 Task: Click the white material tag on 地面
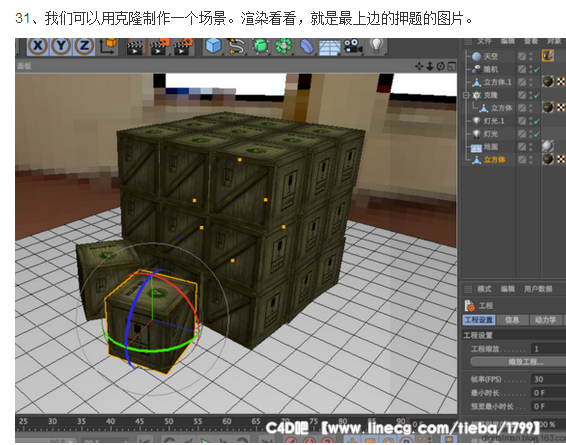click(548, 146)
